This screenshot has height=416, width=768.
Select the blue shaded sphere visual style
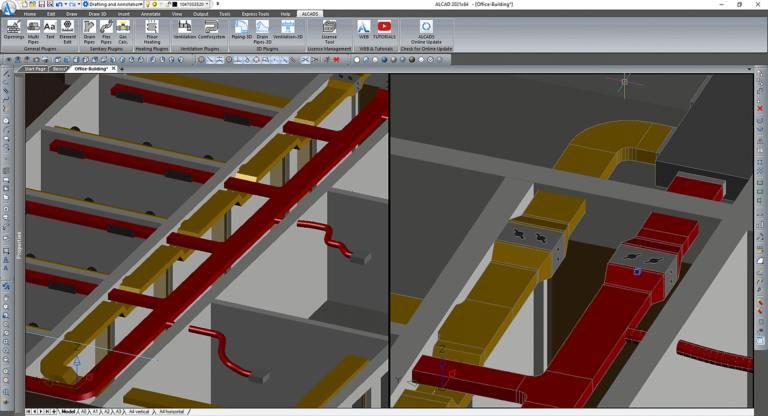(384, 60)
